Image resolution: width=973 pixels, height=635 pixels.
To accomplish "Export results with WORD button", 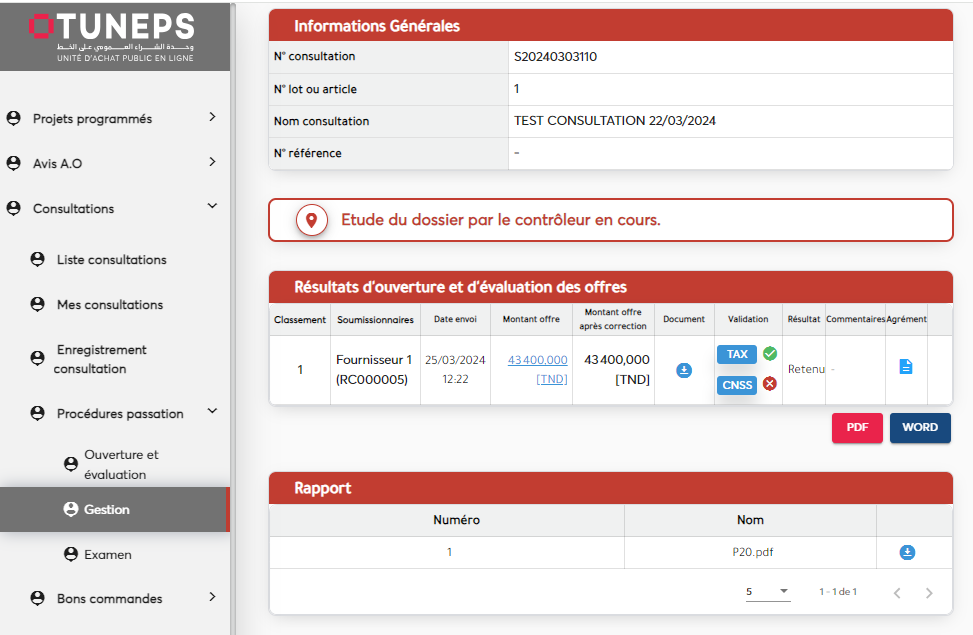I will click(x=919, y=427).
